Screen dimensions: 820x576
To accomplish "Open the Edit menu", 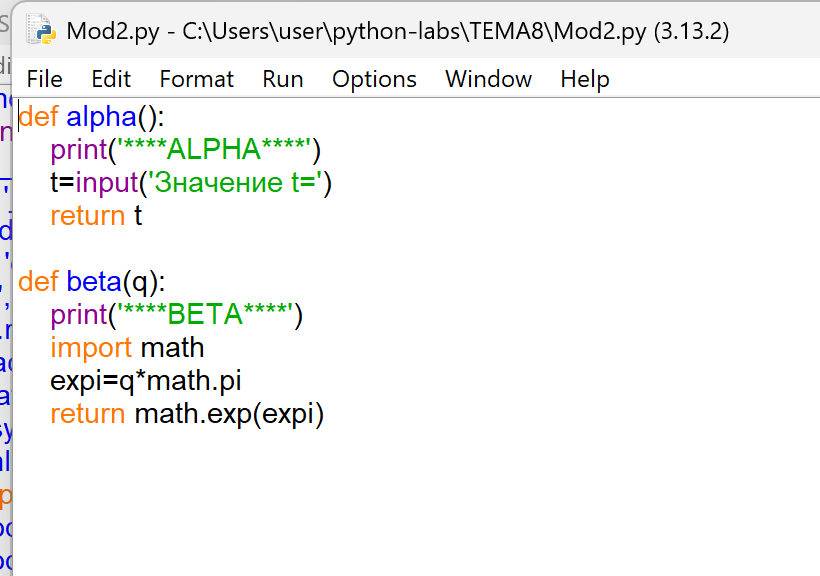I will coord(111,79).
